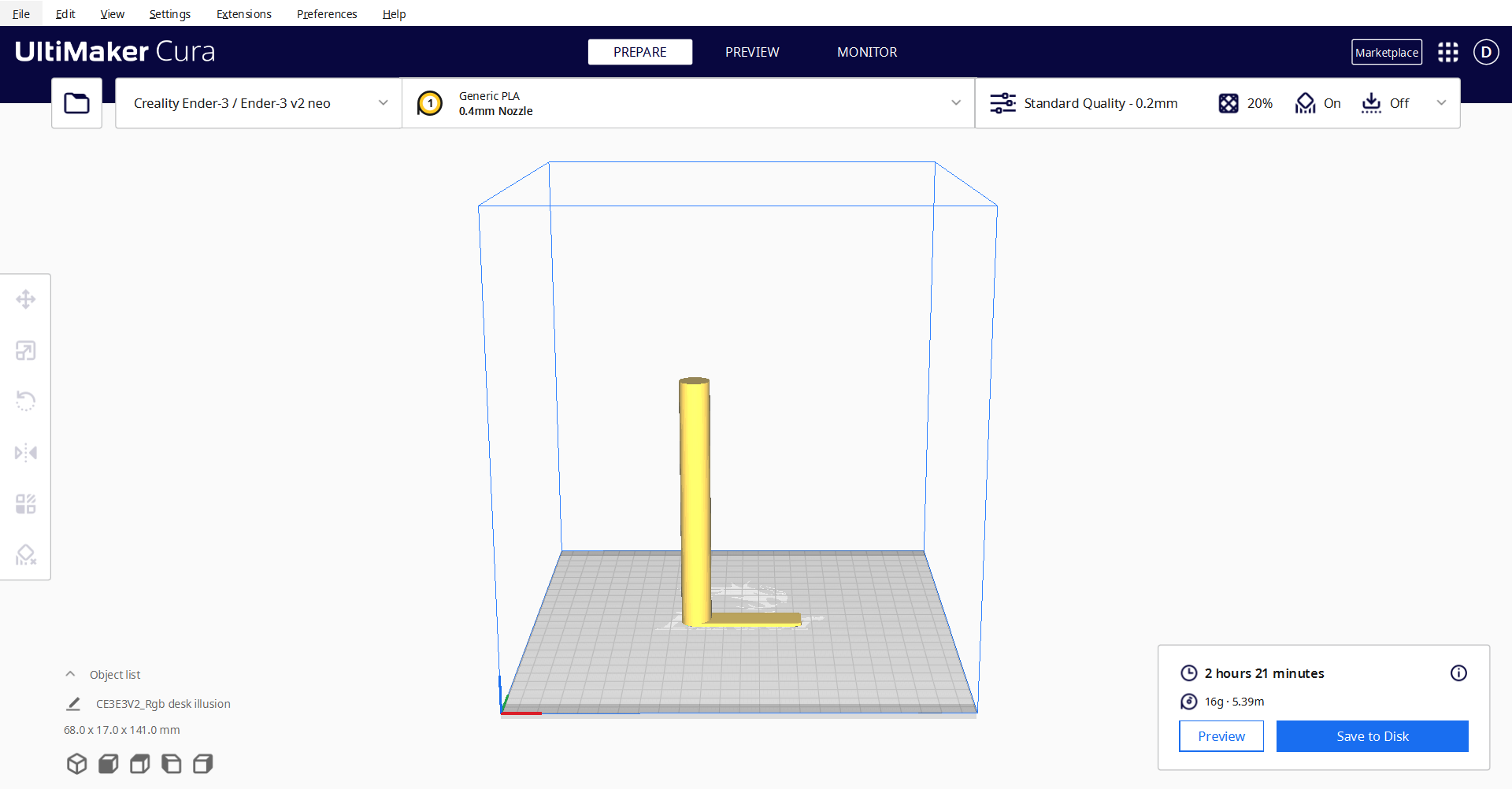Viewport: 1512px width, 789px height.
Task: Select the Support Blocker tool
Action: click(x=26, y=555)
